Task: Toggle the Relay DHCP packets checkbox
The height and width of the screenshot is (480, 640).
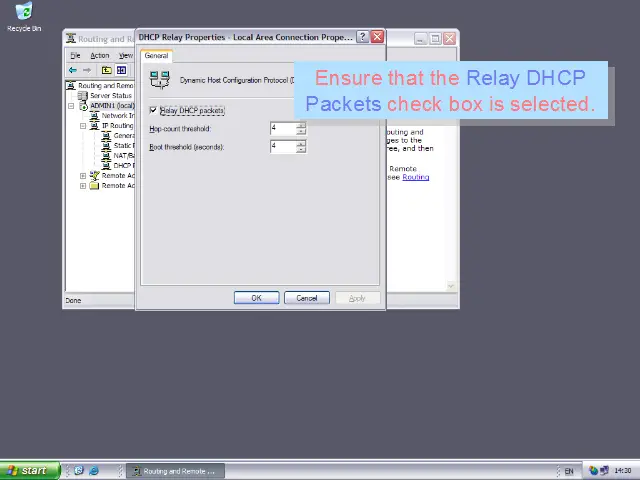Action: pos(153,110)
